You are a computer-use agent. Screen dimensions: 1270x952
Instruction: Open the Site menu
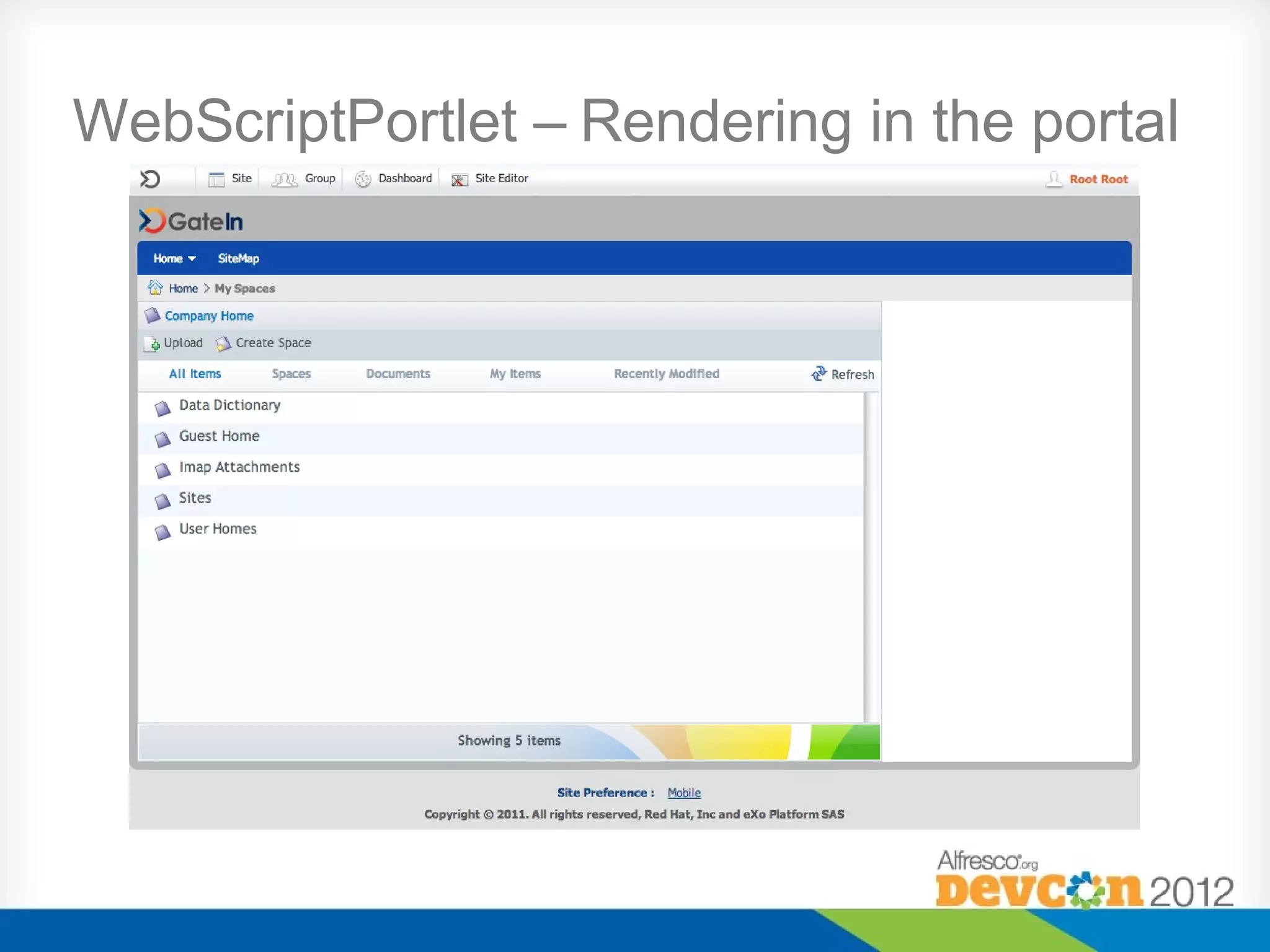tap(241, 178)
